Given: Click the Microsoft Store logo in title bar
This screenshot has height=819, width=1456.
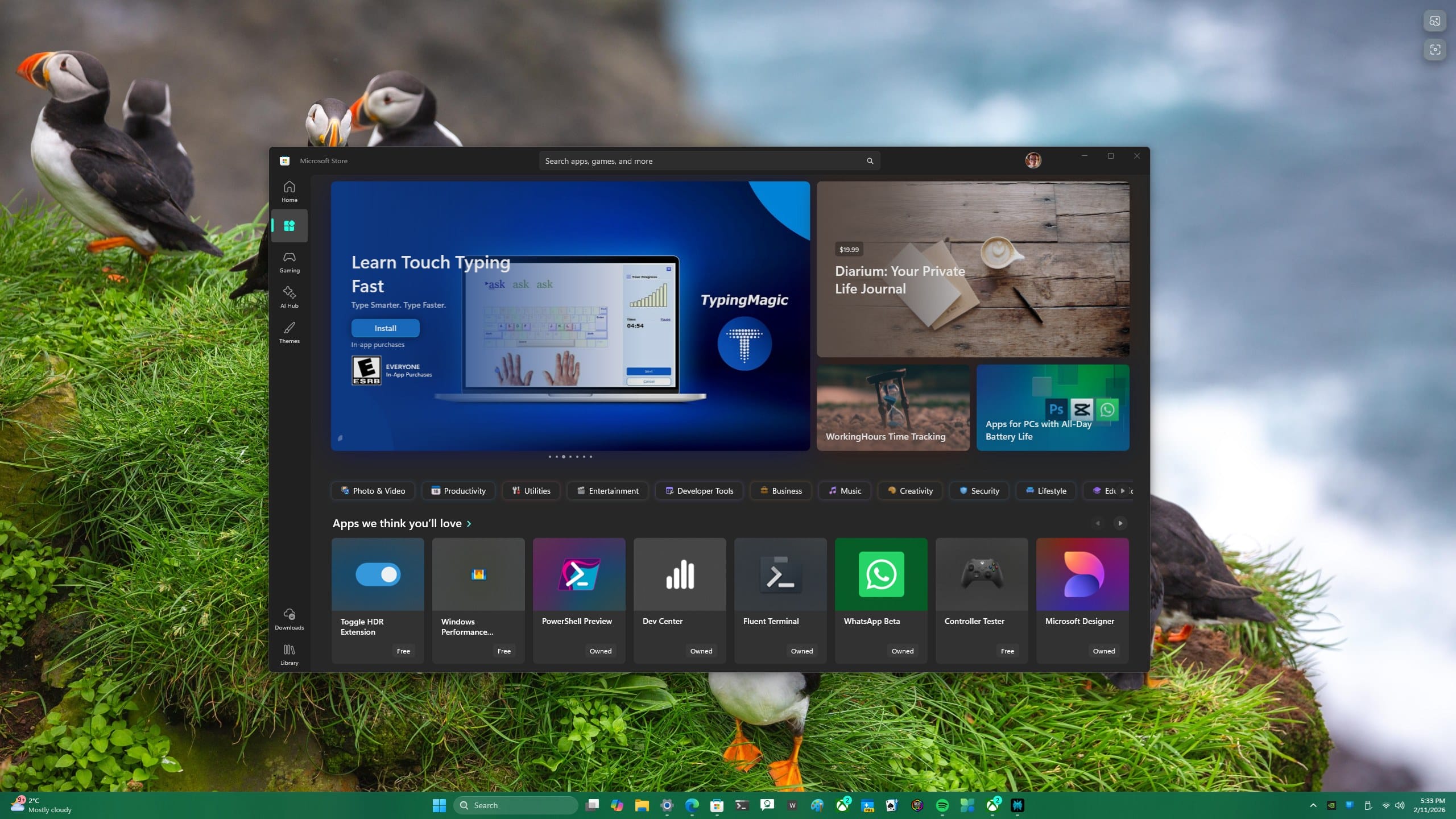Looking at the screenshot, I should (284, 161).
